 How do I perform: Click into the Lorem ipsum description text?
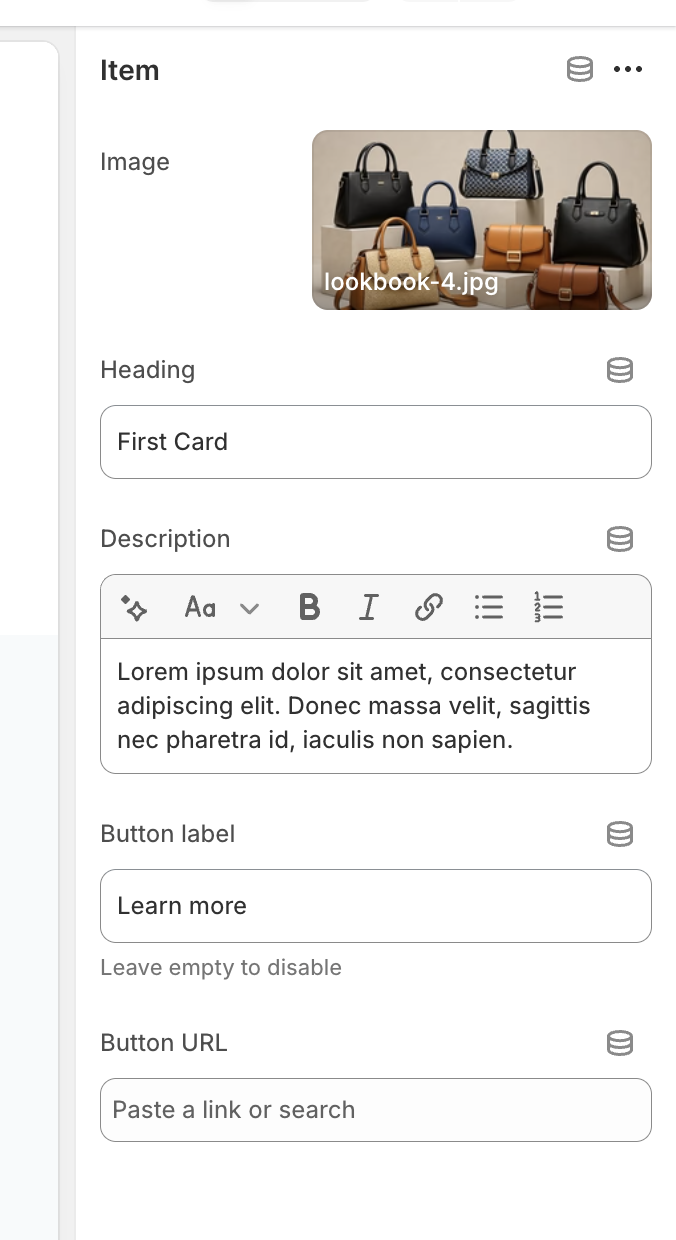pos(375,706)
